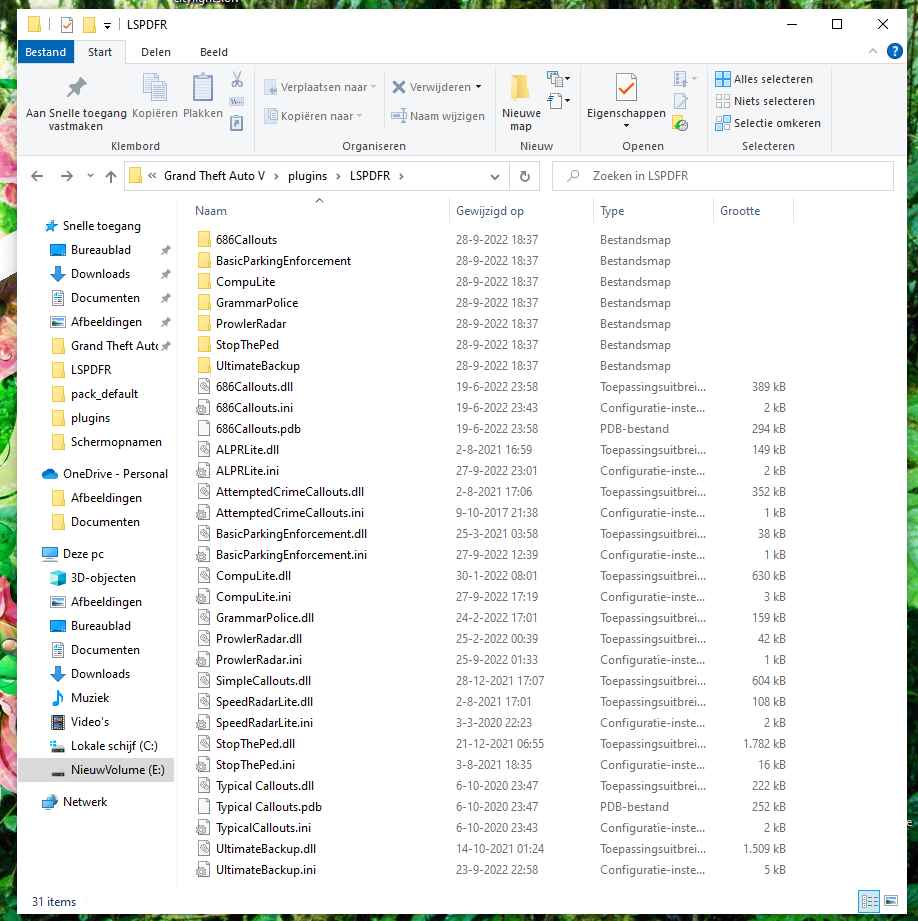The width and height of the screenshot is (918, 921).
Task: Select SpeedRadarLite.dll file
Action: point(264,701)
